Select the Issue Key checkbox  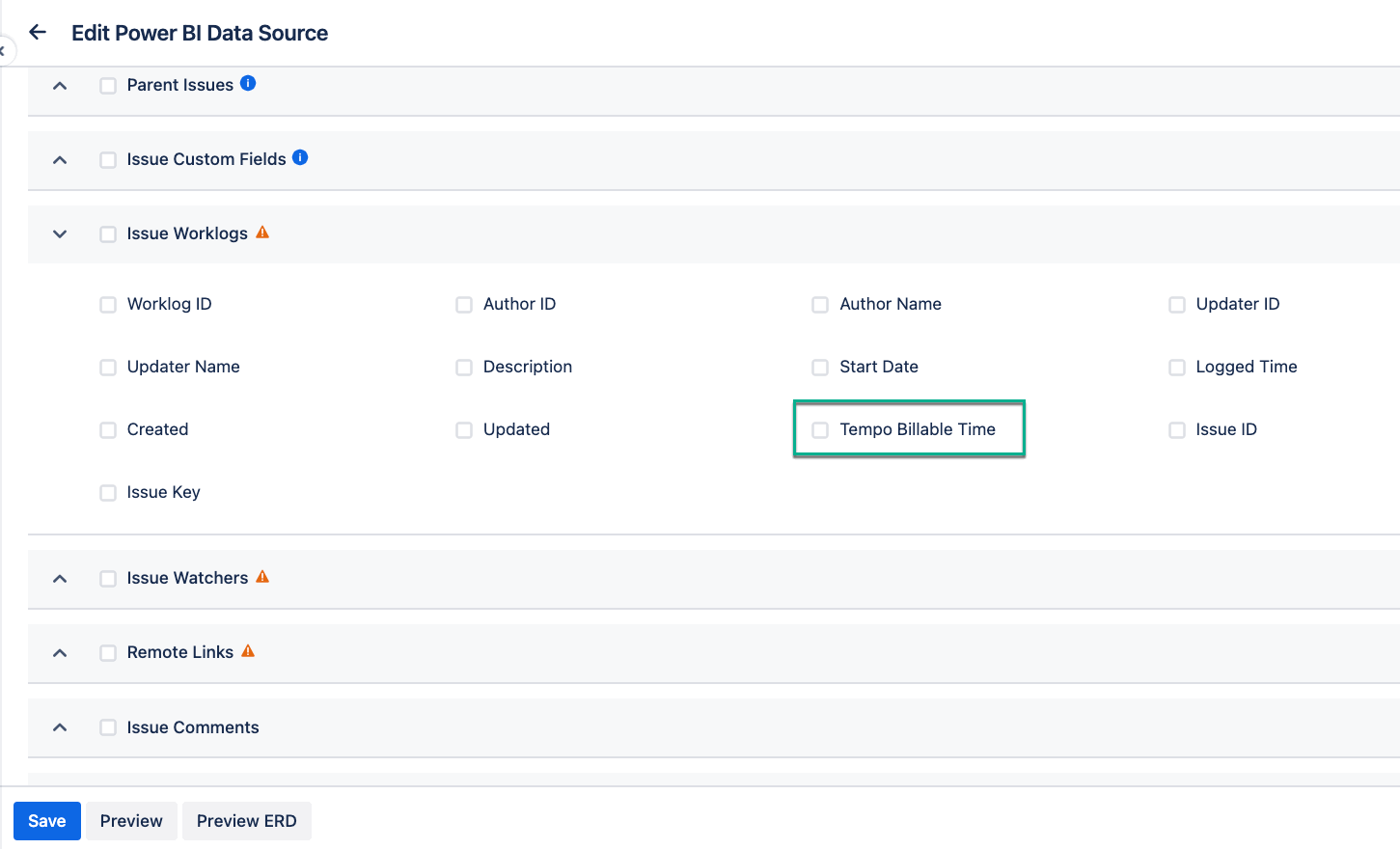click(x=107, y=492)
